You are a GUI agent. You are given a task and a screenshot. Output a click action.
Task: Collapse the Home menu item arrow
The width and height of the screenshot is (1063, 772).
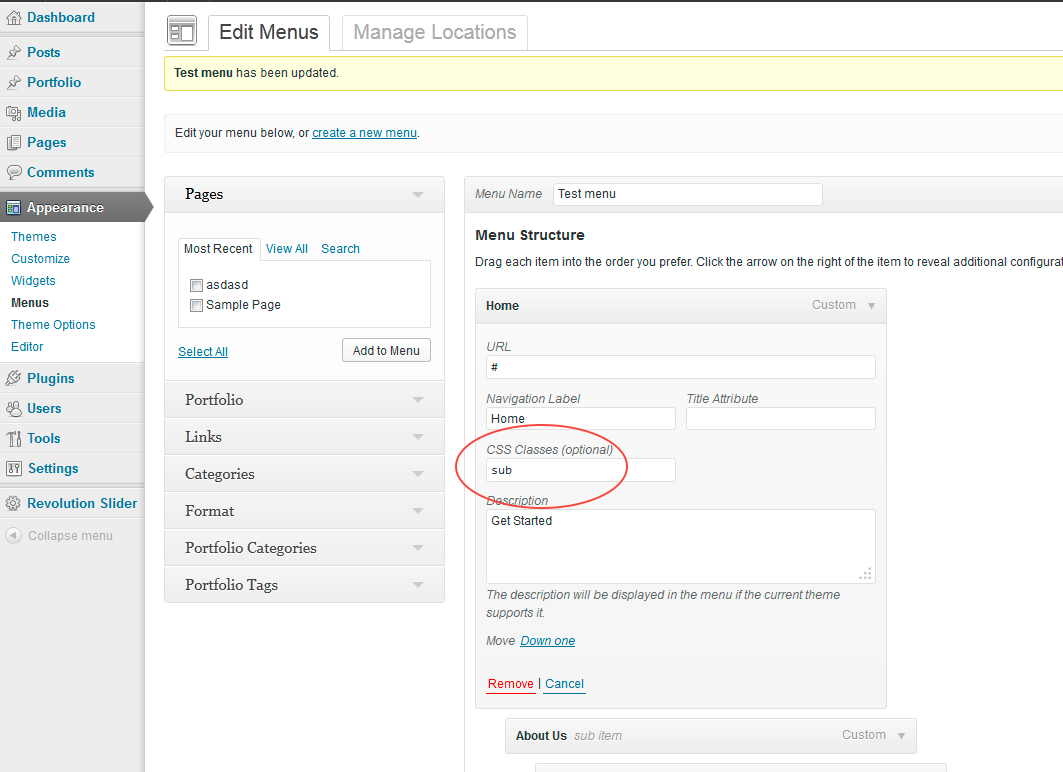pos(871,306)
